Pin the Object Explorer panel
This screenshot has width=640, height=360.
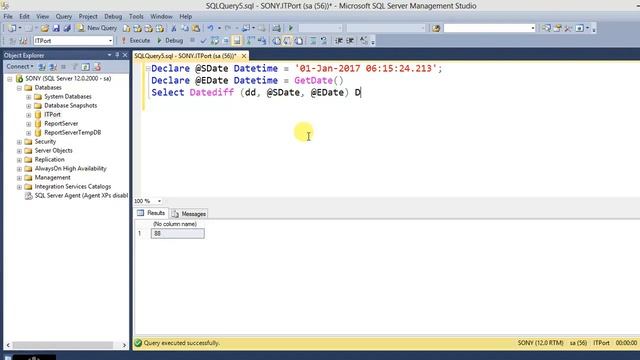pyautogui.click(x=117, y=55)
